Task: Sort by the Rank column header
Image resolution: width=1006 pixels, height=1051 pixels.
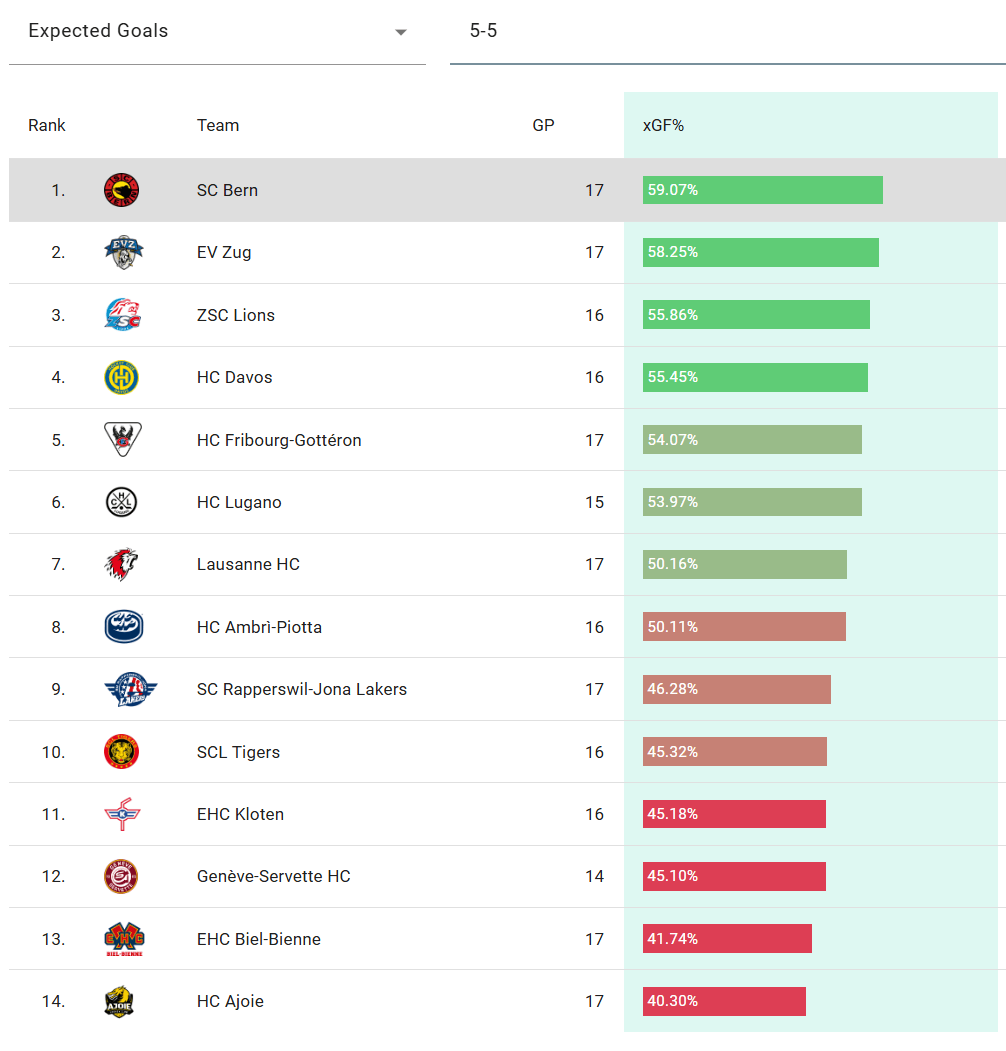Action: [x=47, y=126]
